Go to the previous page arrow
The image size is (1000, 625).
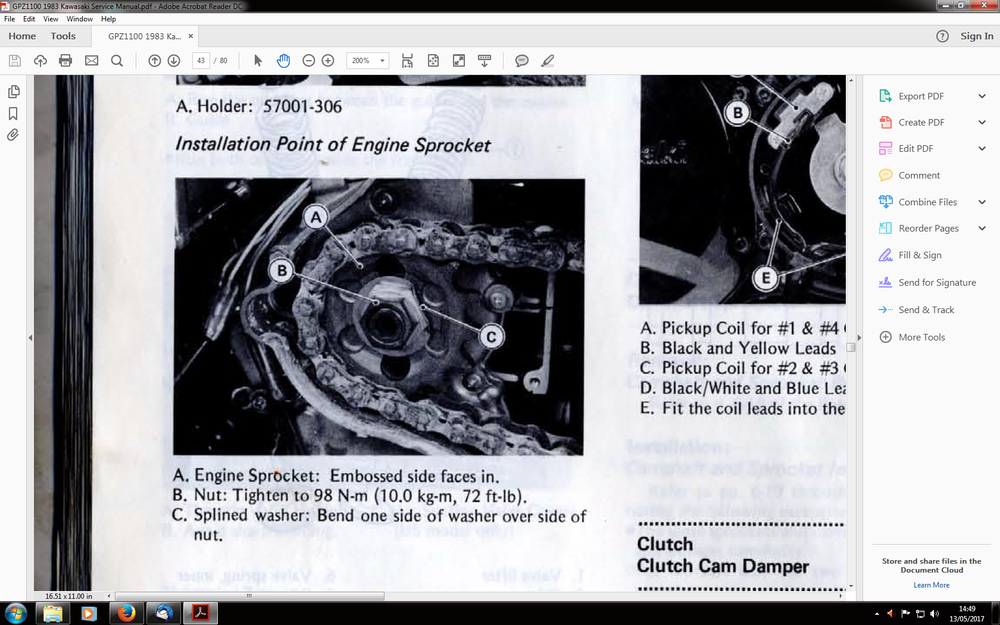coord(155,61)
